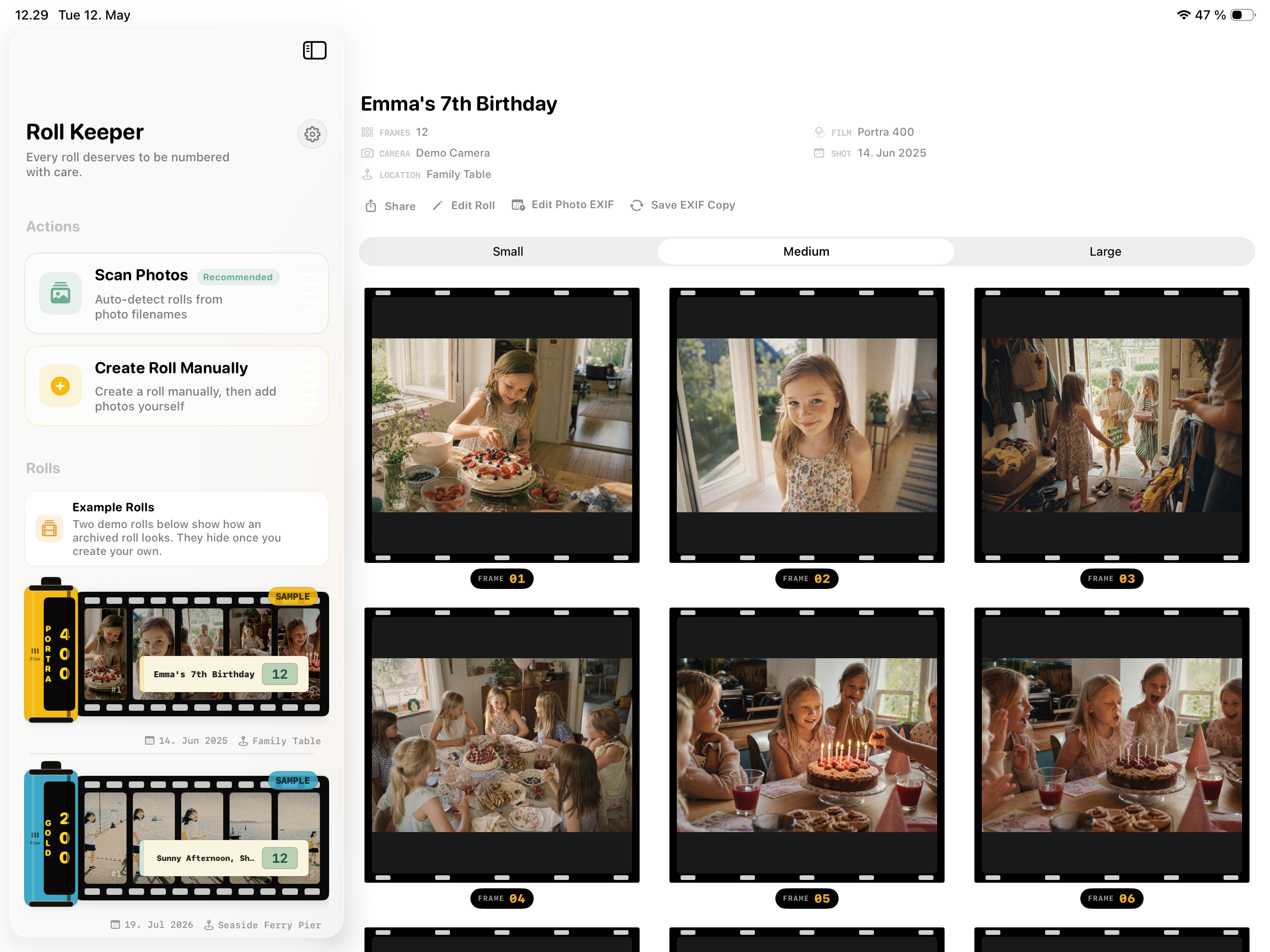Click the blue SAMPLE badge on Gold roll
1270x952 pixels.
(293, 780)
